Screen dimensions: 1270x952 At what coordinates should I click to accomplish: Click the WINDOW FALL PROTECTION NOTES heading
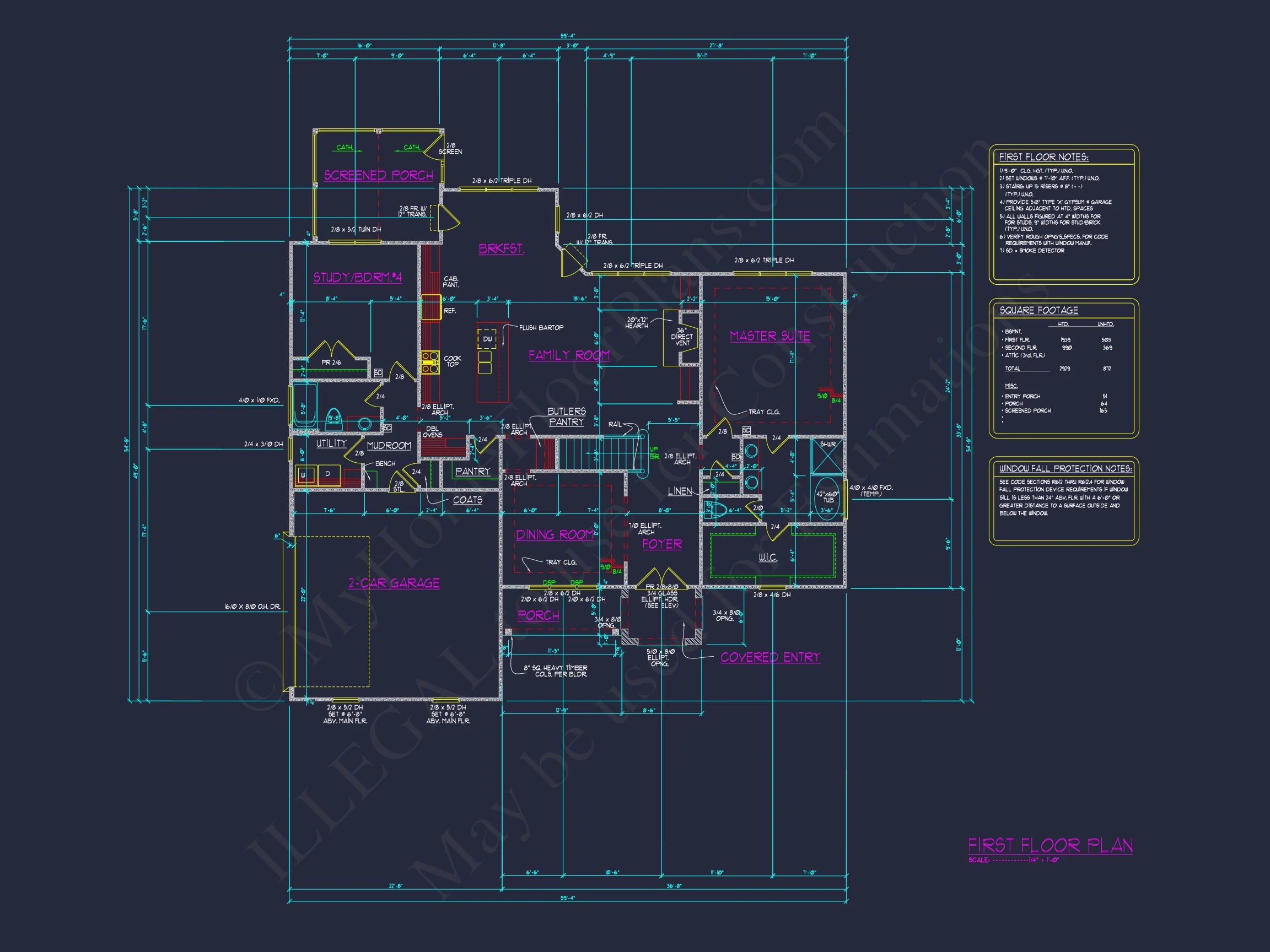coord(1065,468)
